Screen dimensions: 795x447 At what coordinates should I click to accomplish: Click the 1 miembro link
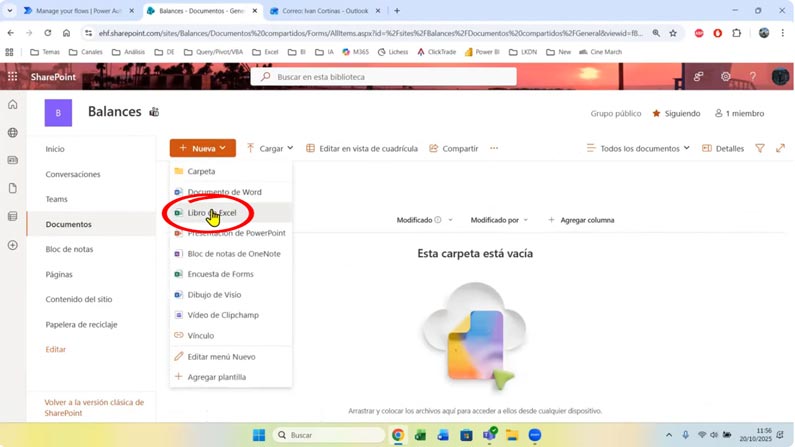coord(739,113)
